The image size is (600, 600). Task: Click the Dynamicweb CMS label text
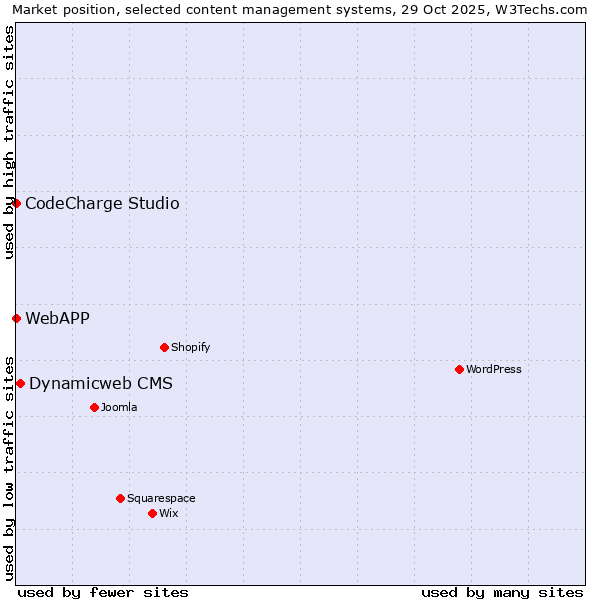(x=101, y=384)
